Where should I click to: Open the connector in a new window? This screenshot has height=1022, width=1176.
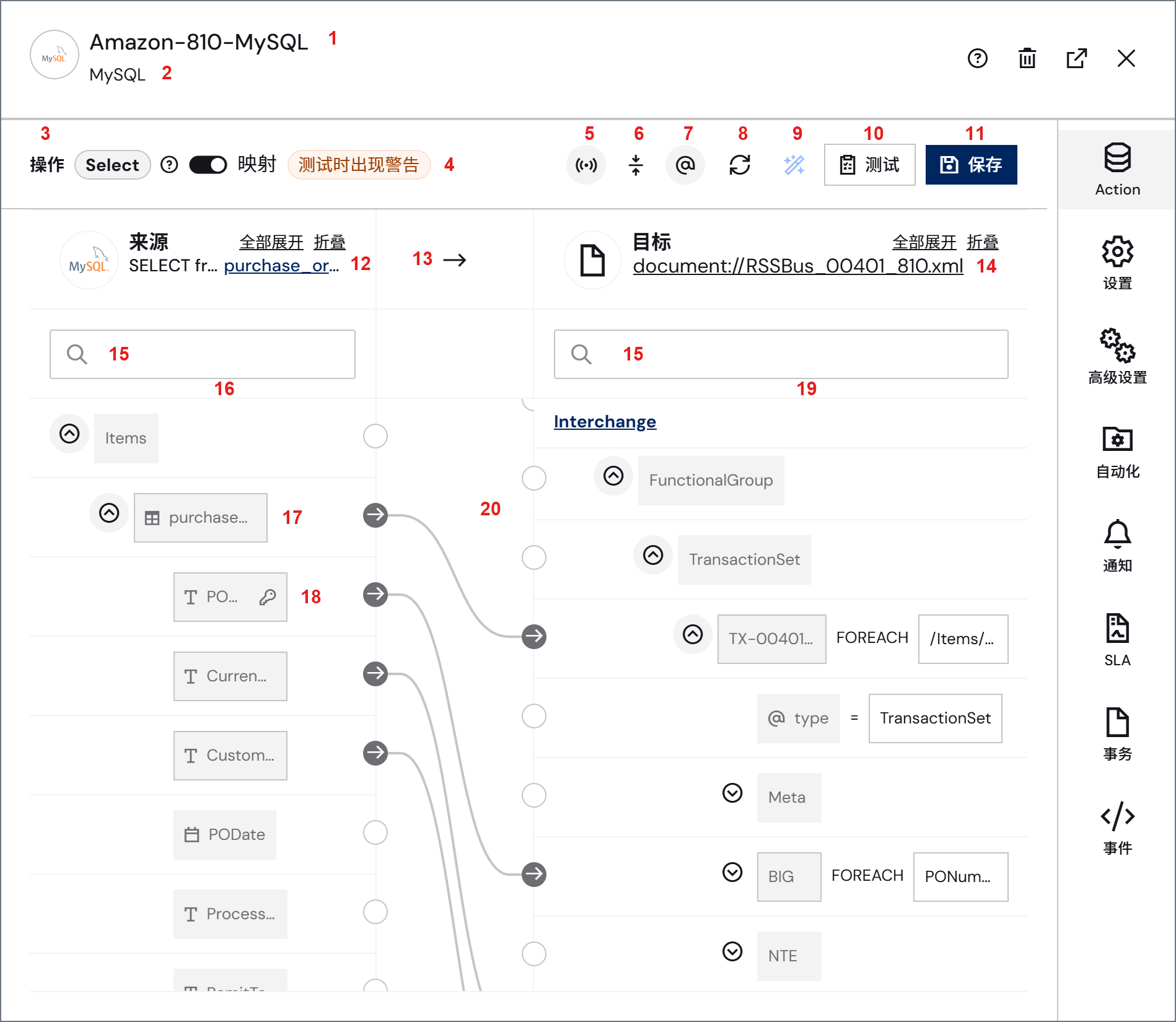click(x=1076, y=58)
